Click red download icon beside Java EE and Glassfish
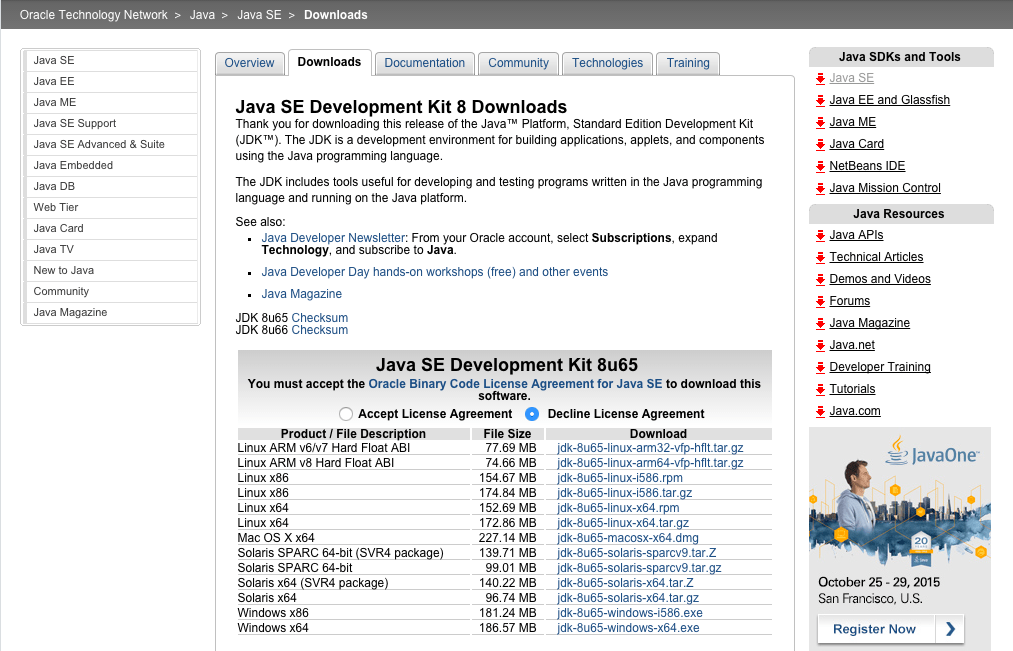1013x651 pixels. pyautogui.click(x=820, y=101)
